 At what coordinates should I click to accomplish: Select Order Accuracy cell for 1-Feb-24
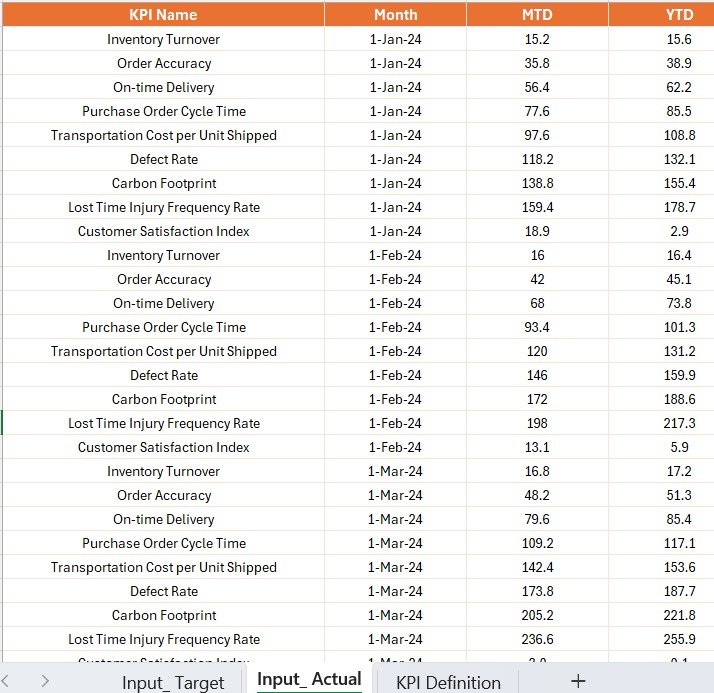163,279
